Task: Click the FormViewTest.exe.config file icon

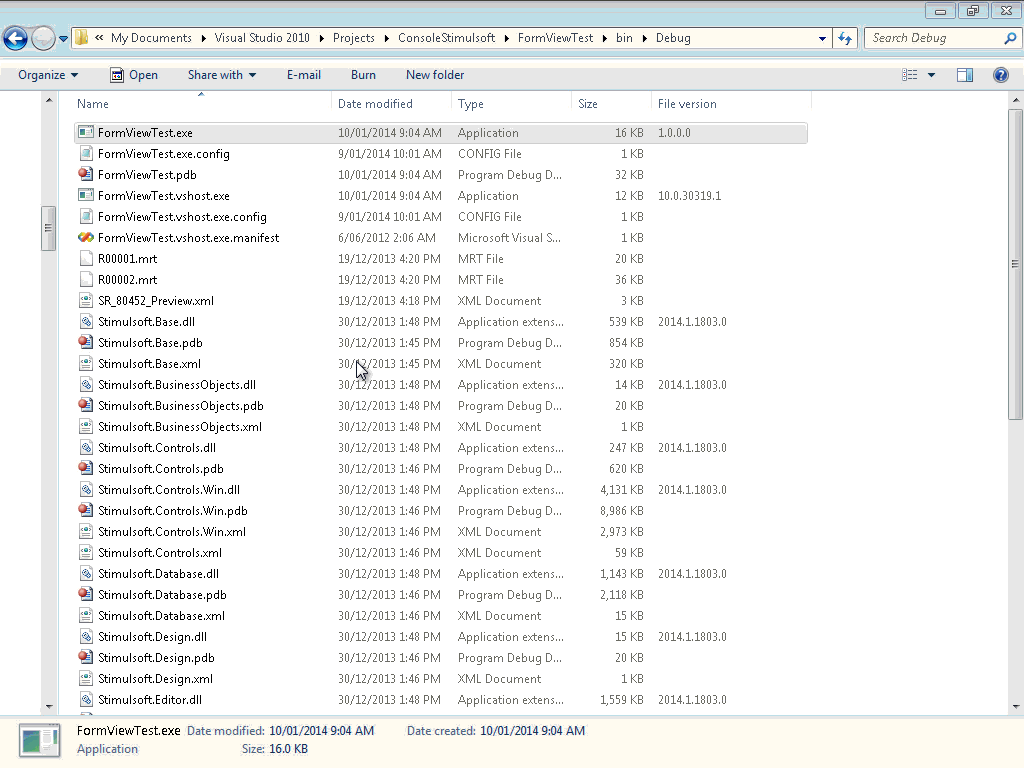Action: point(86,153)
